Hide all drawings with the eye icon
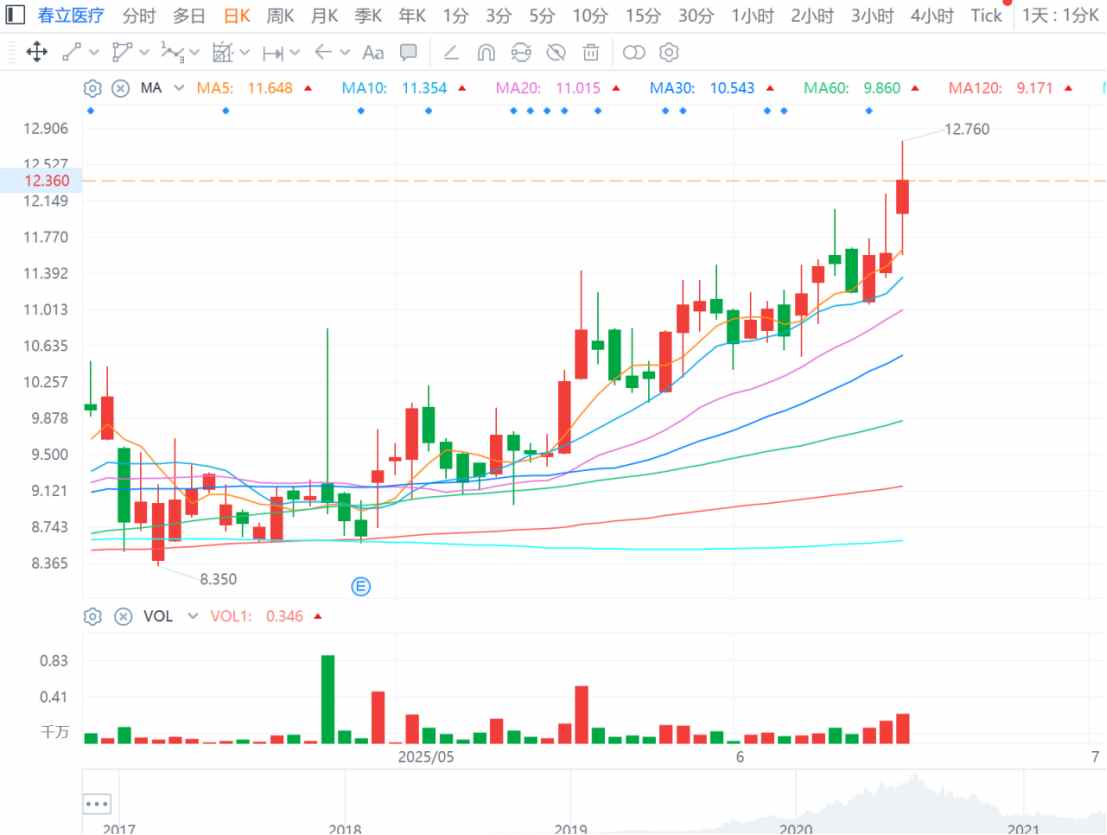The image size is (1107, 835). click(x=556, y=52)
